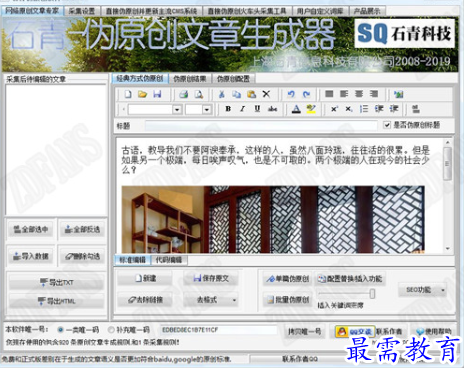468x381 pixels.
Task: Switch to the 网络原创文章专家 tab
Action: [x=32, y=11]
